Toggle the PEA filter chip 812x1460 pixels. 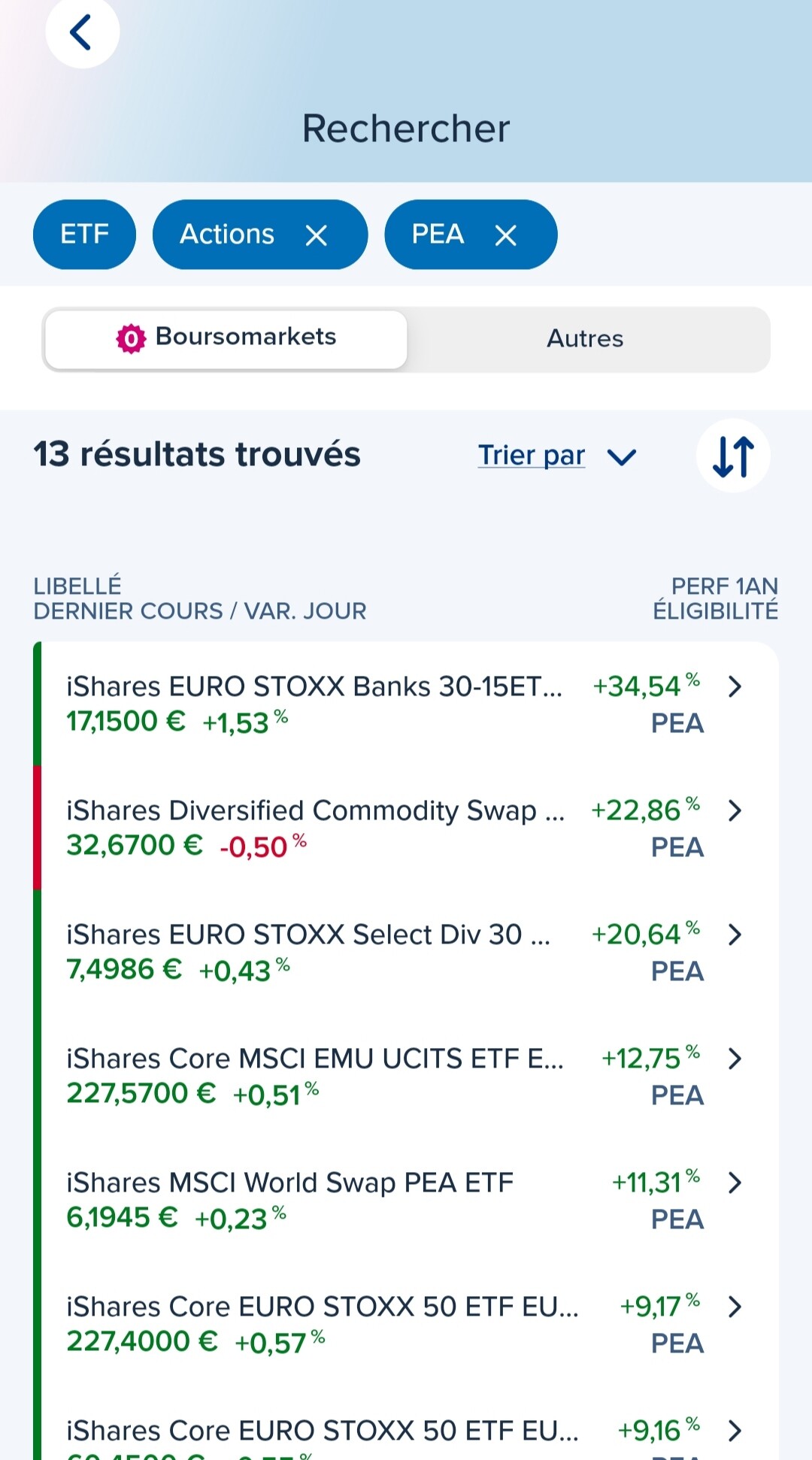pyautogui.click(x=438, y=235)
